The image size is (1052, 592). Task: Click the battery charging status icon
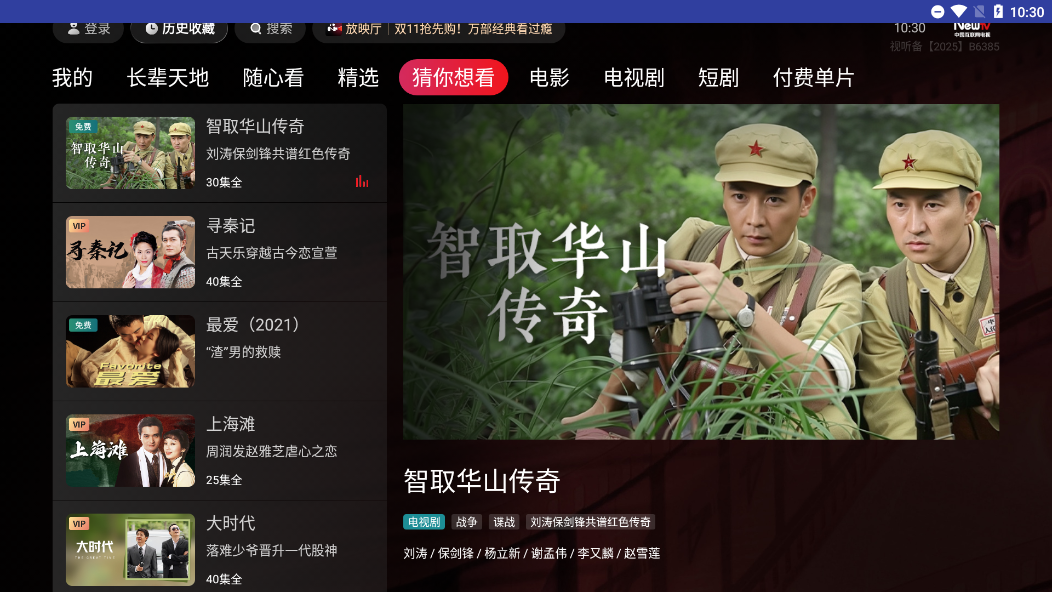pos(998,11)
